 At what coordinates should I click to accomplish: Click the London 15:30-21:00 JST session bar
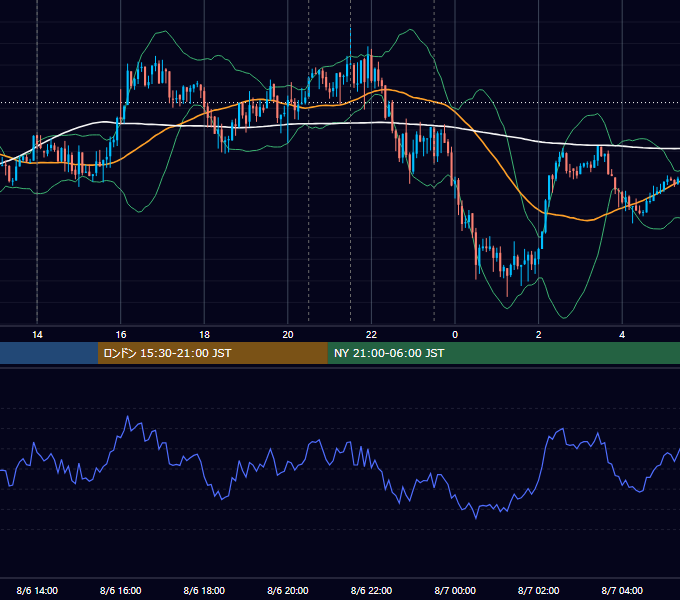coord(212,353)
